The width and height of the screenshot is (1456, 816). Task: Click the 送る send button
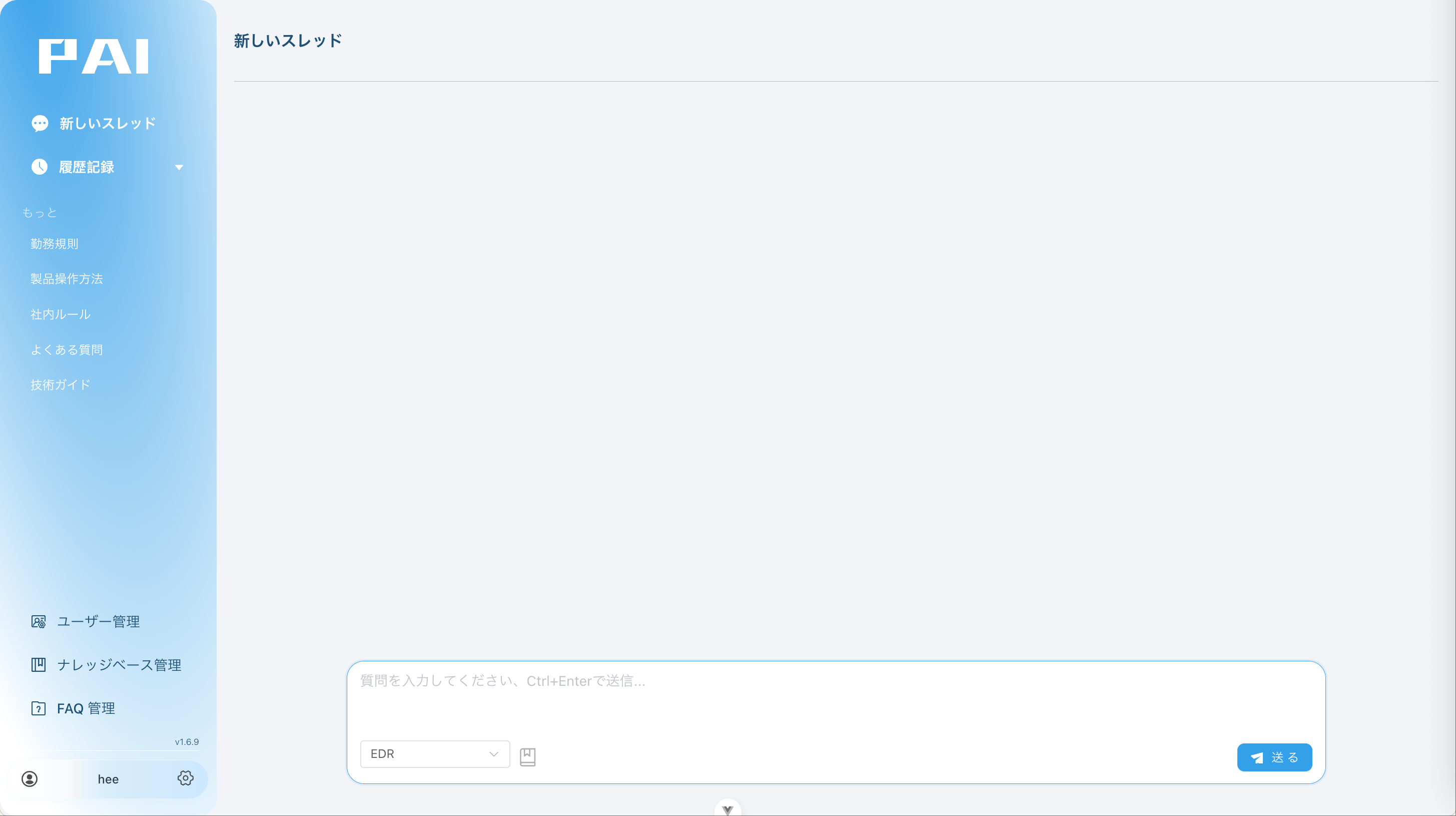[1274, 758]
